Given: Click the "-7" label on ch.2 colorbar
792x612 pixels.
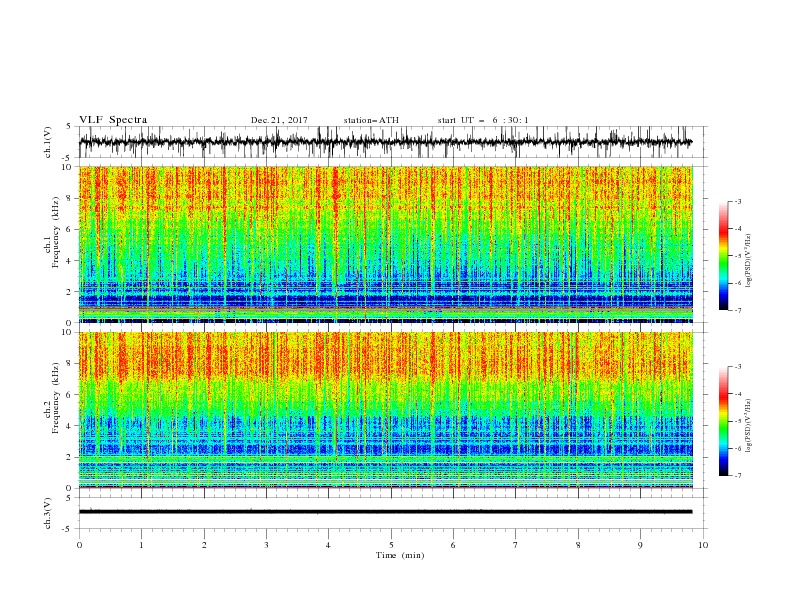Looking at the screenshot, I should 737,476.
